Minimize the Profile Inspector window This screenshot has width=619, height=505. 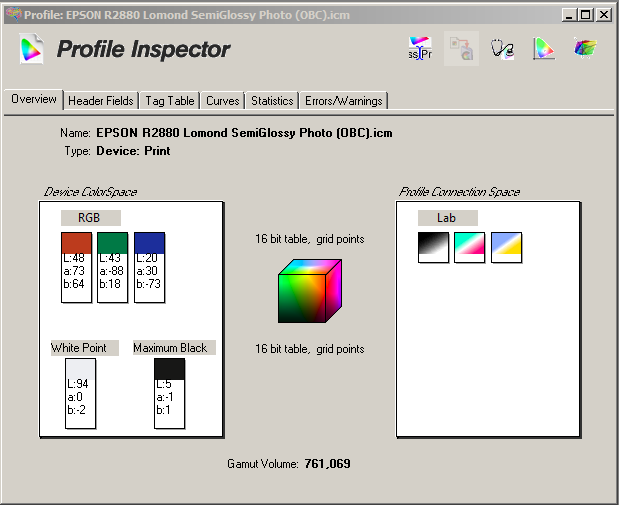click(x=569, y=15)
